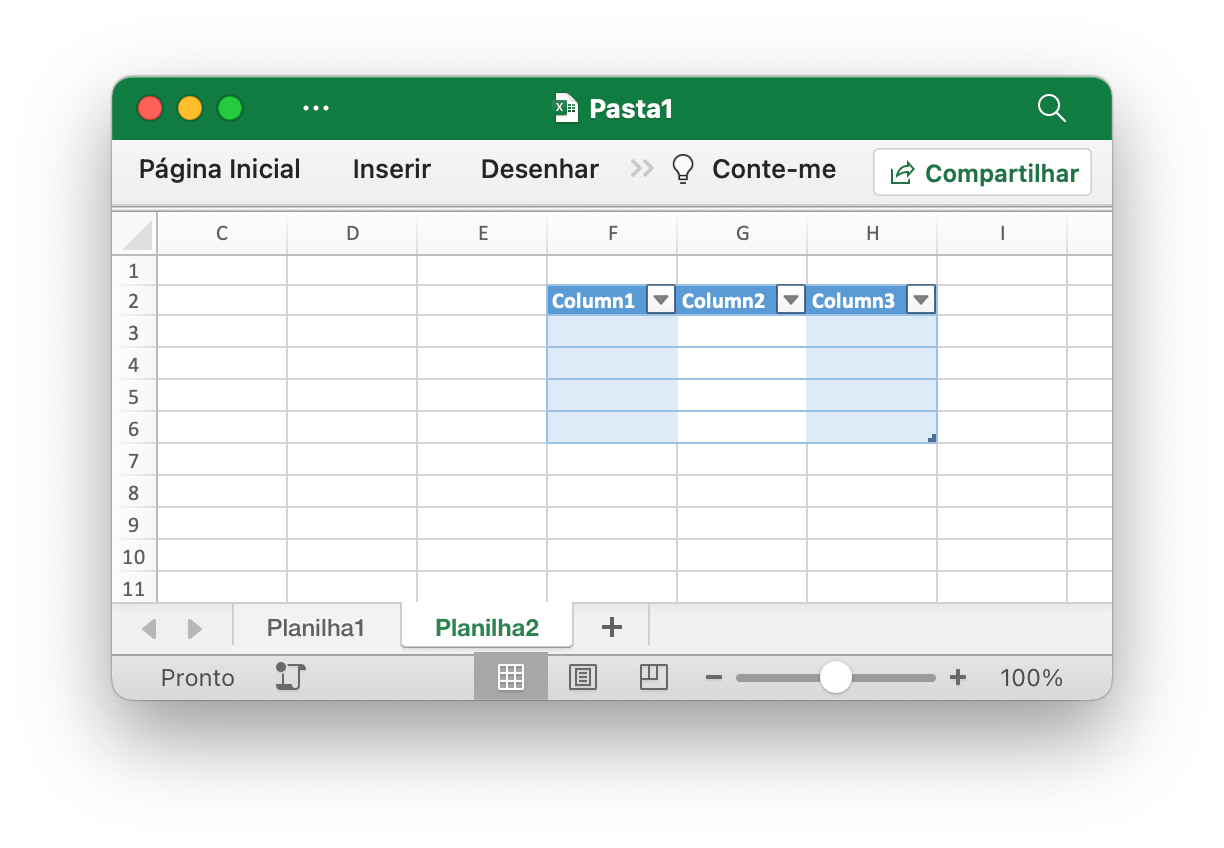Viewport: 1224px width, 848px height.
Task: Open Column1 filter dropdown
Action: pos(661,300)
